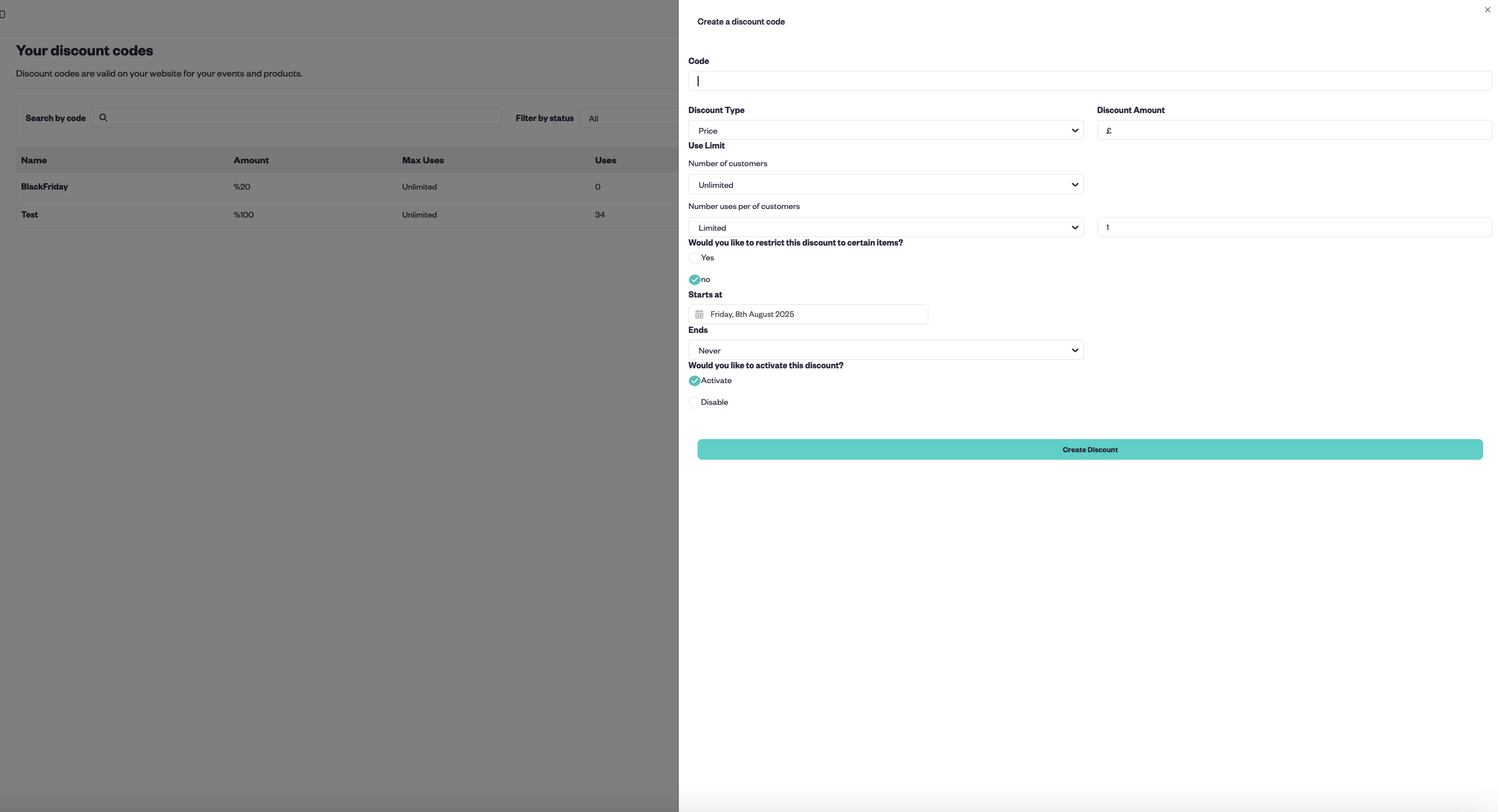The image size is (1498, 812).
Task: Select the no restriction radio option
Action: coord(694,280)
